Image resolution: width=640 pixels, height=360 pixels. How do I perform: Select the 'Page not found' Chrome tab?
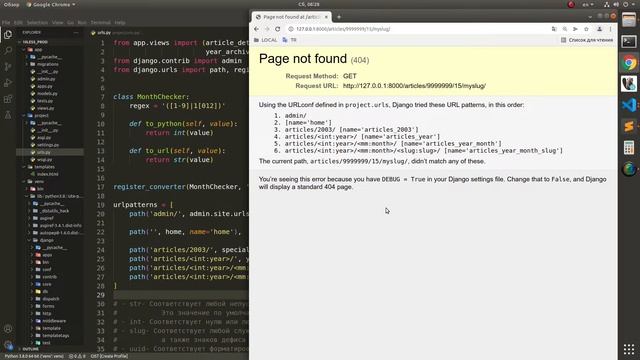point(291,17)
